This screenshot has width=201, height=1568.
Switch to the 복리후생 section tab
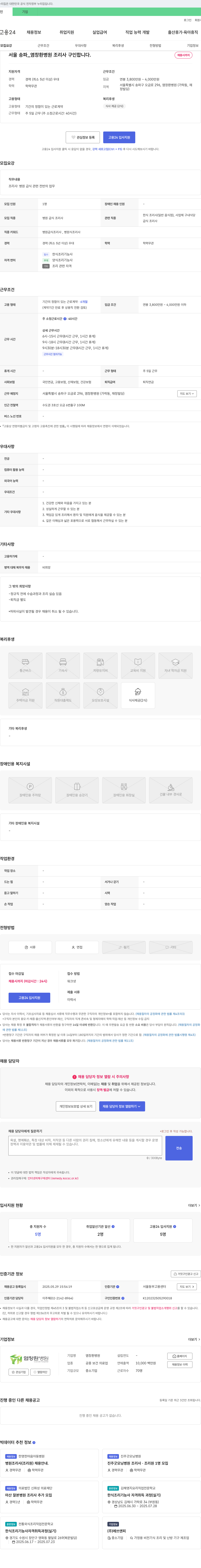point(118,46)
